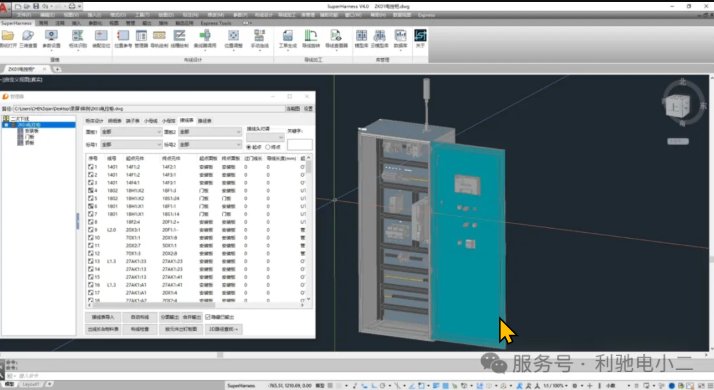The width and height of the screenshot is (714, 390).
Task: Click the wire duct drawing icon
Action: (x=179, y=36)
